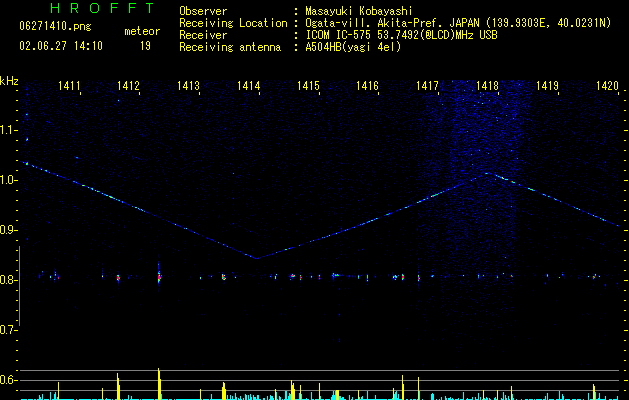Image resolution: width=629 pixels, height=400 pixels.
Task: Click the 1.0 frequency axis label
Action: coord(8,180)
